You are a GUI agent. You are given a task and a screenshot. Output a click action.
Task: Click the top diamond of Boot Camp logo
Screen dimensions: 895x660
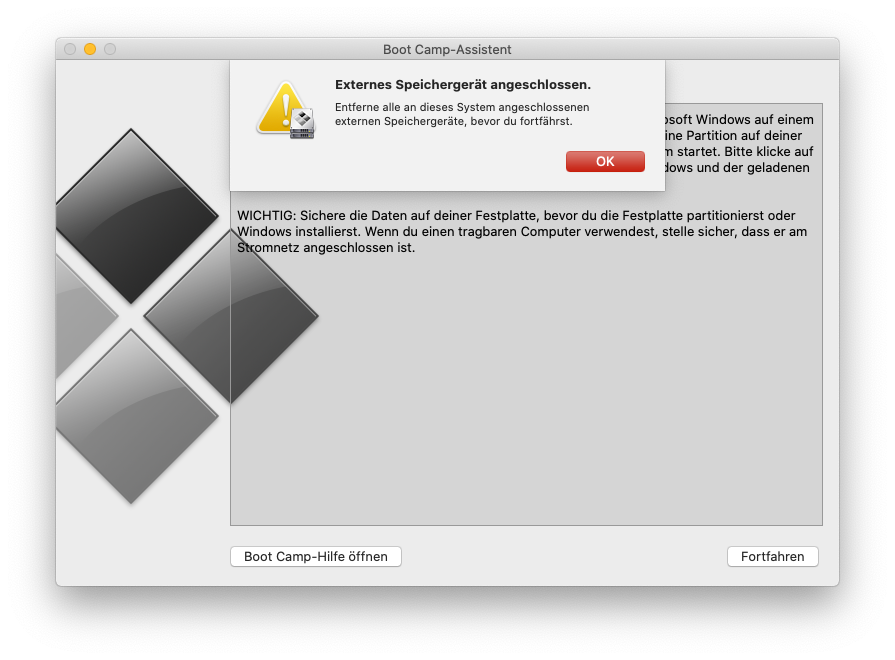click(132, 215)
